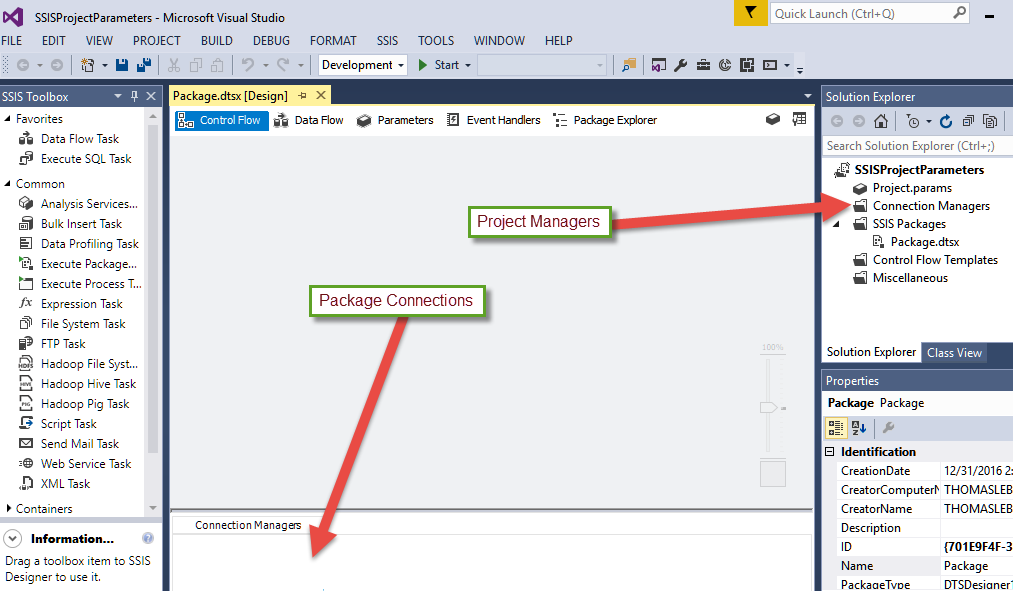Collapse the SSIS Packages tree node
1013x591 pixels.
pos(837,224)
